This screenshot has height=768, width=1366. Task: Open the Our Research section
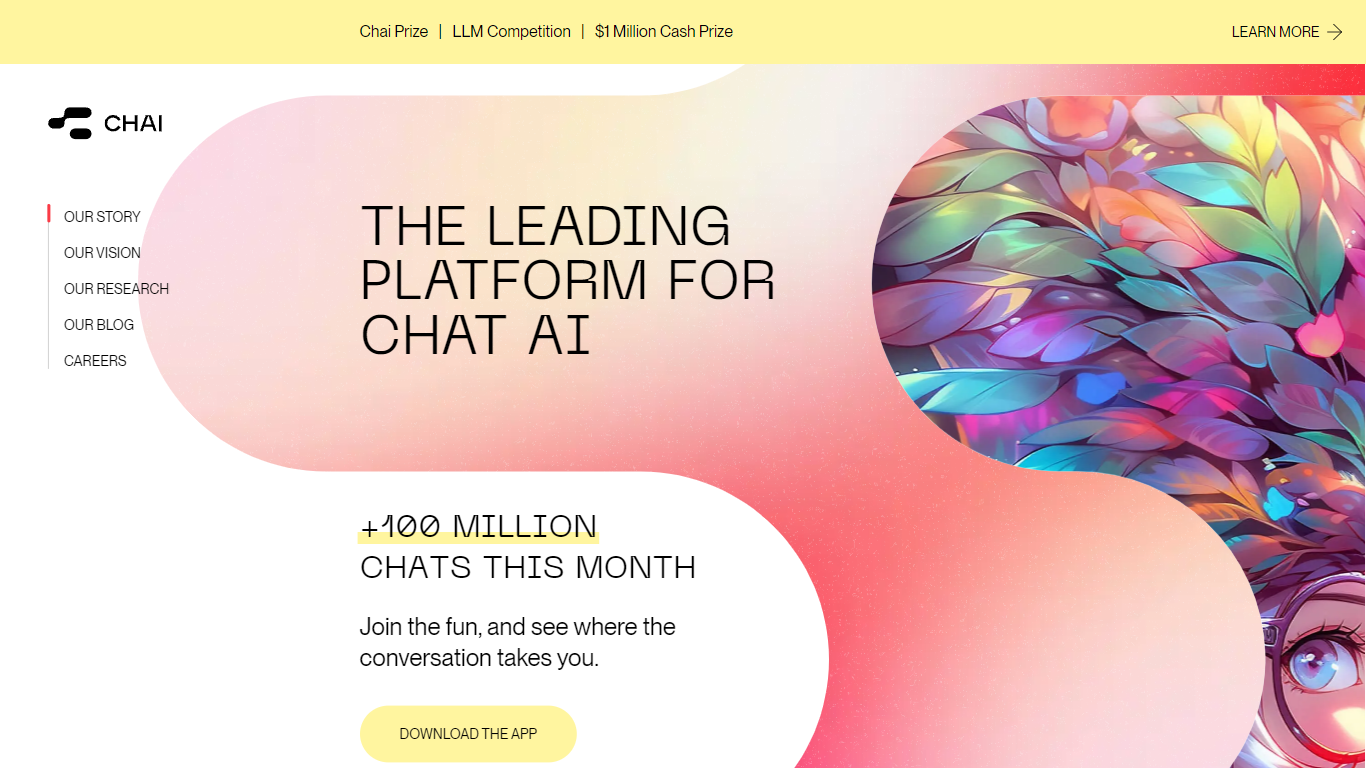tap(116, 289)
